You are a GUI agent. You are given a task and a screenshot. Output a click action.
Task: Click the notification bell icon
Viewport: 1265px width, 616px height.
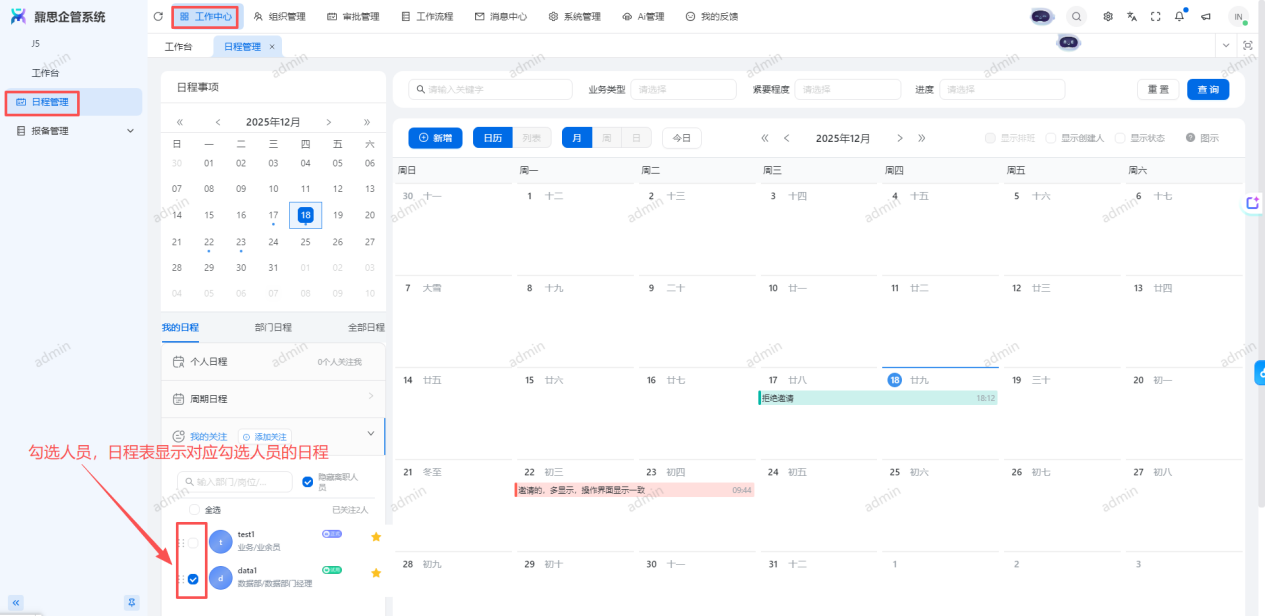1180,16
